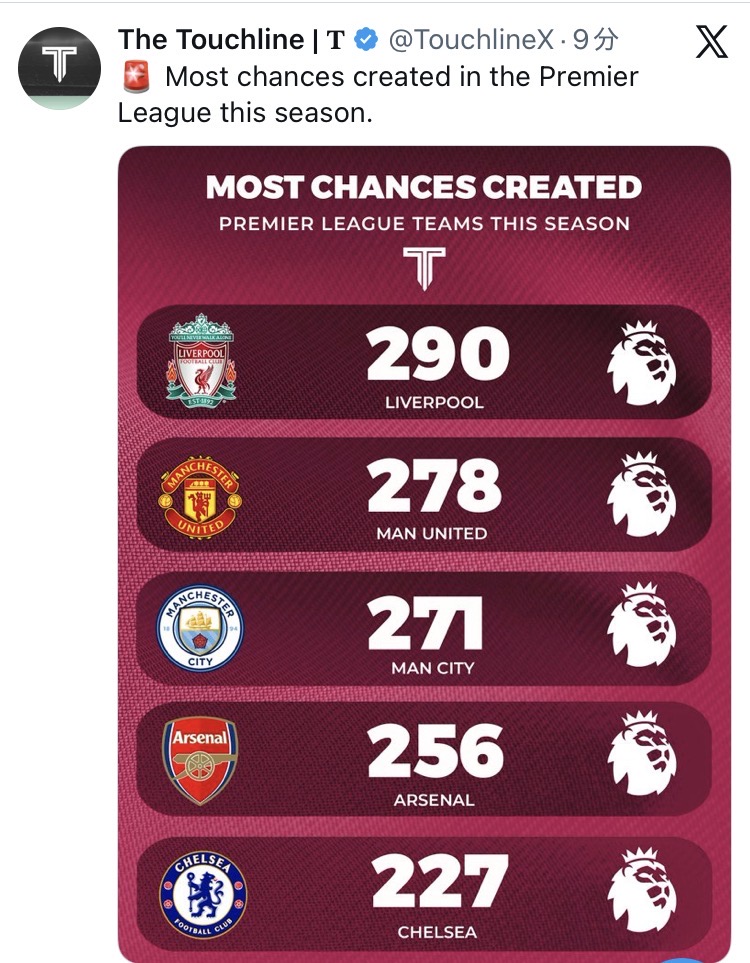Viewport: 750px width, 963px height.
Task: Click the 278 Man United stat
Action: tap(433, 490)
